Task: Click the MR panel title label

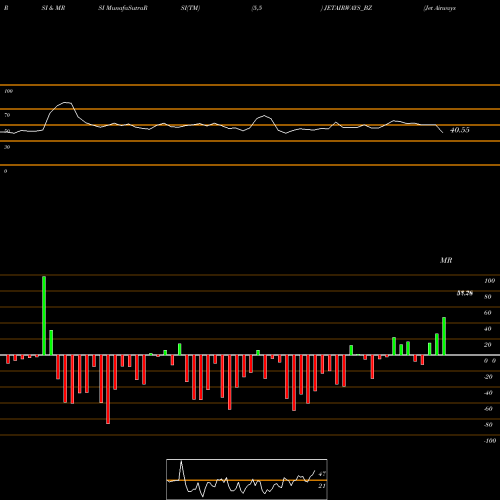Action: (446, 260)
